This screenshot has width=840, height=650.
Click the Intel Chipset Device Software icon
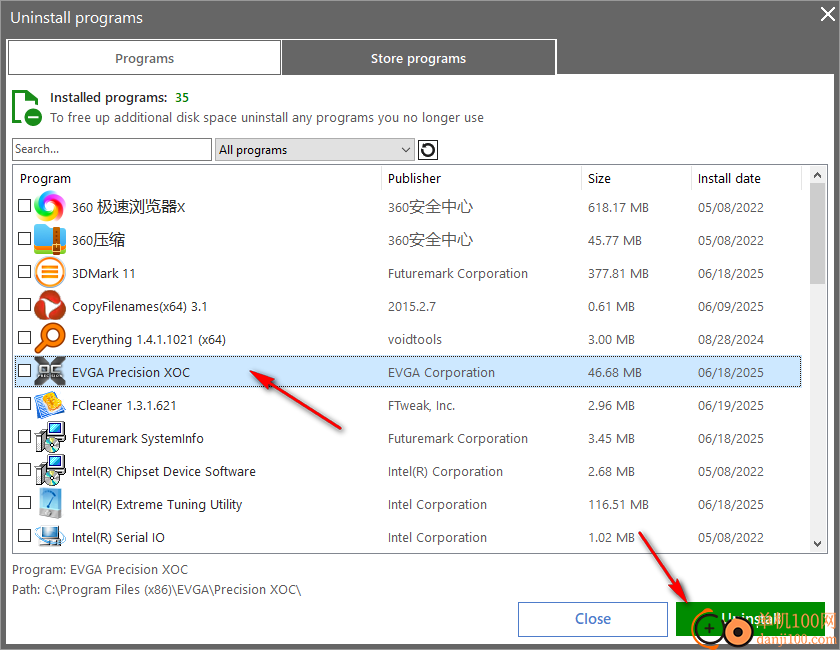coord(50,470)
